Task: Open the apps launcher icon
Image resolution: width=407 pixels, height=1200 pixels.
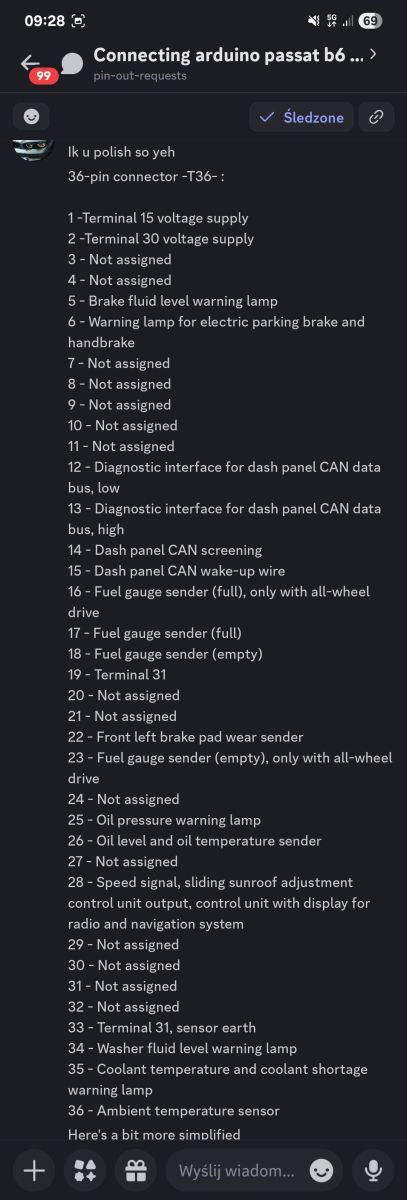Action: point(84,1170)
